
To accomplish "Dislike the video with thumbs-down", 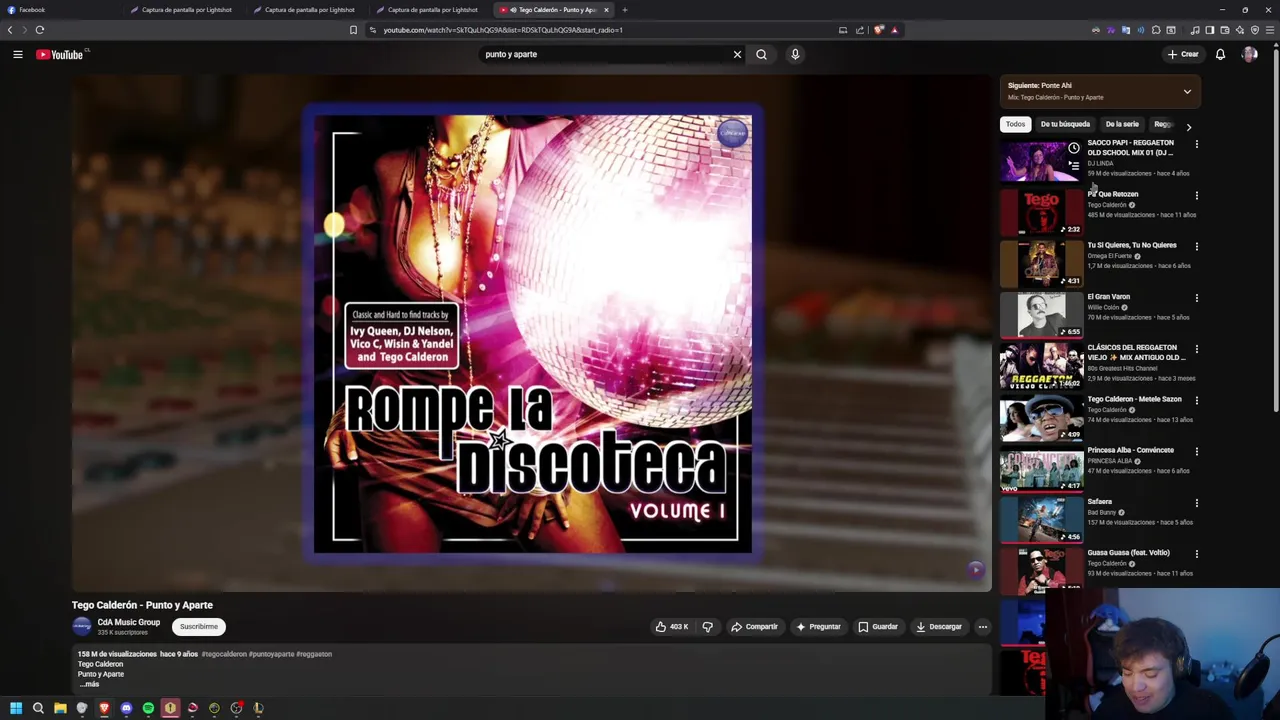I will [x=707, y=627].
